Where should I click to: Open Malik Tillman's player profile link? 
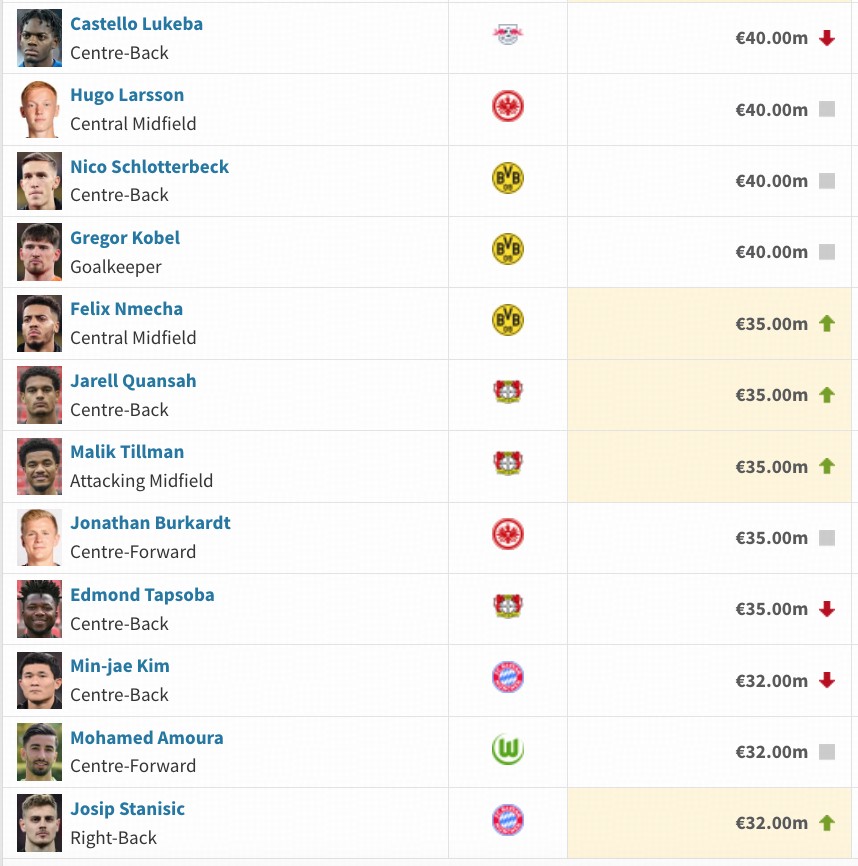tap(127, 452)
